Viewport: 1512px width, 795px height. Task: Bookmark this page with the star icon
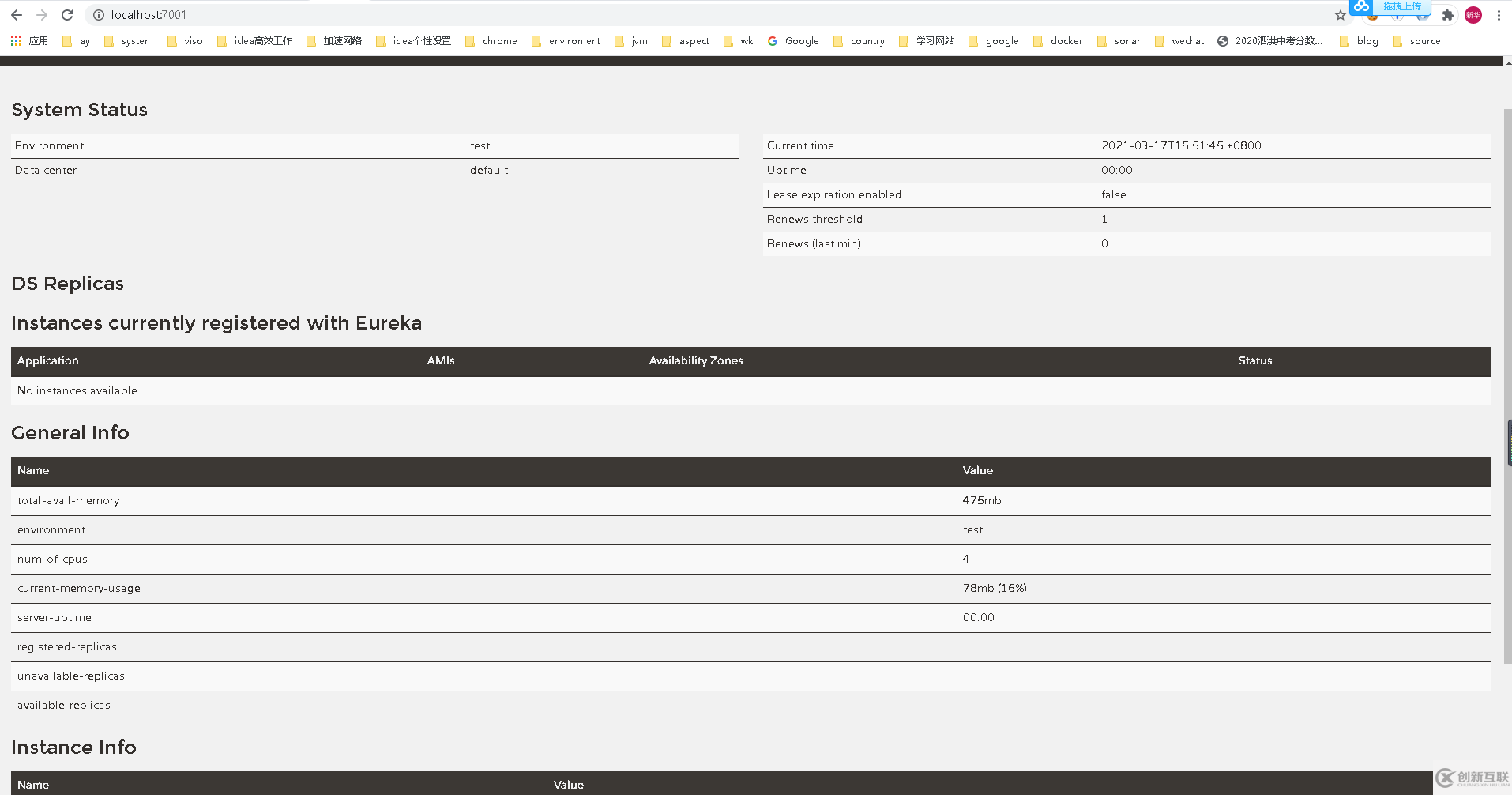1340,15
